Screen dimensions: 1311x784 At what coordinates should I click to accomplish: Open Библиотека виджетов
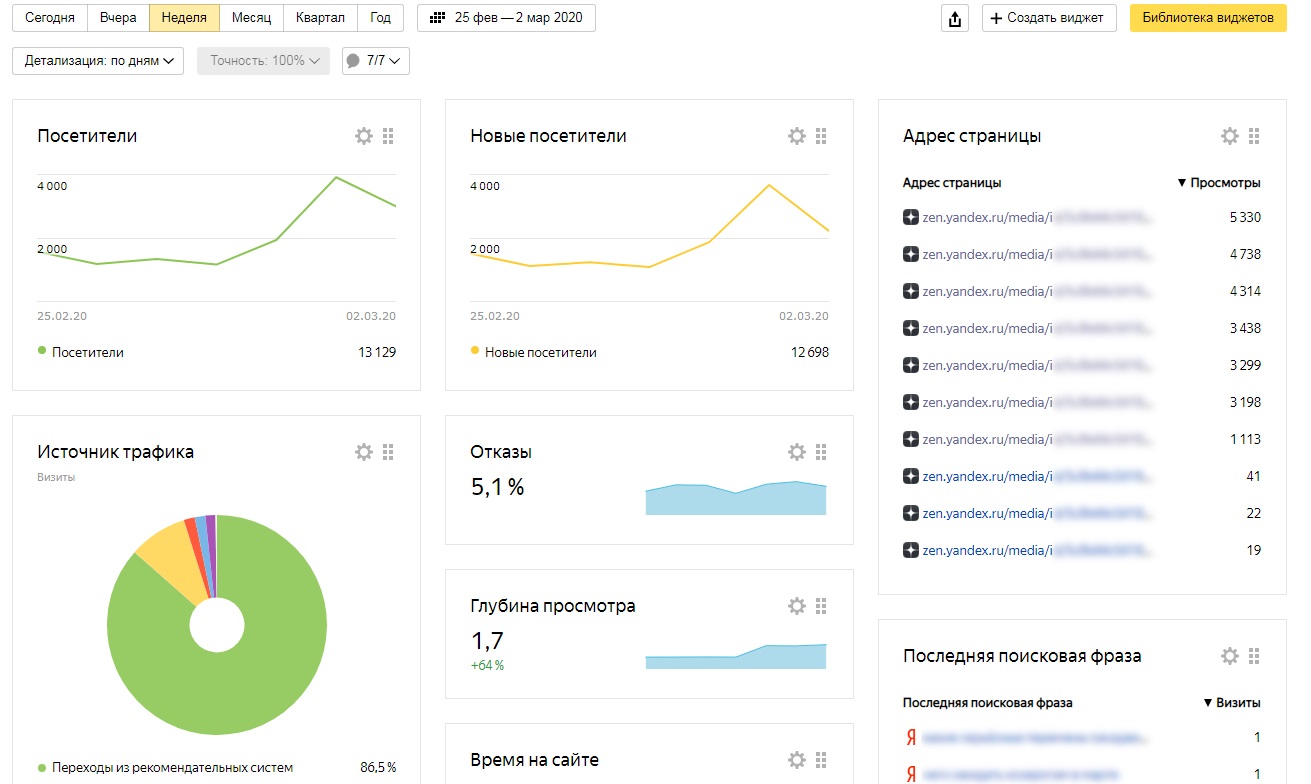pyautogui.click(x=1208, y=18)
